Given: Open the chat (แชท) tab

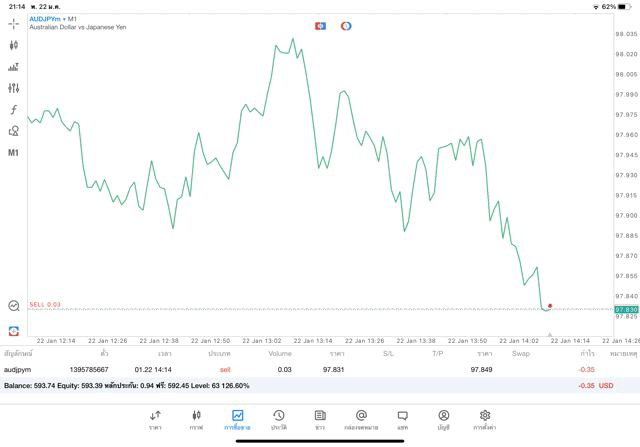Looking at the screenshot, I should click(x=402, y=419).
